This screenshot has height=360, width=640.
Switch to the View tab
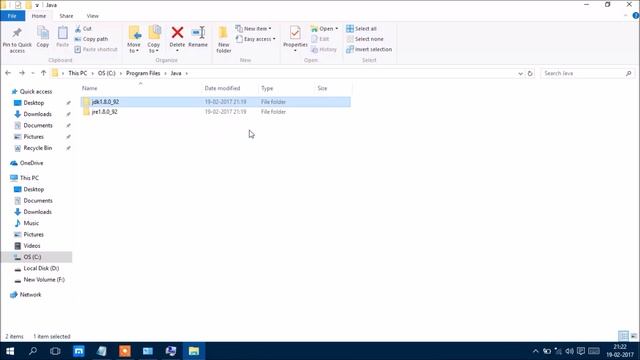click(93, 16)
